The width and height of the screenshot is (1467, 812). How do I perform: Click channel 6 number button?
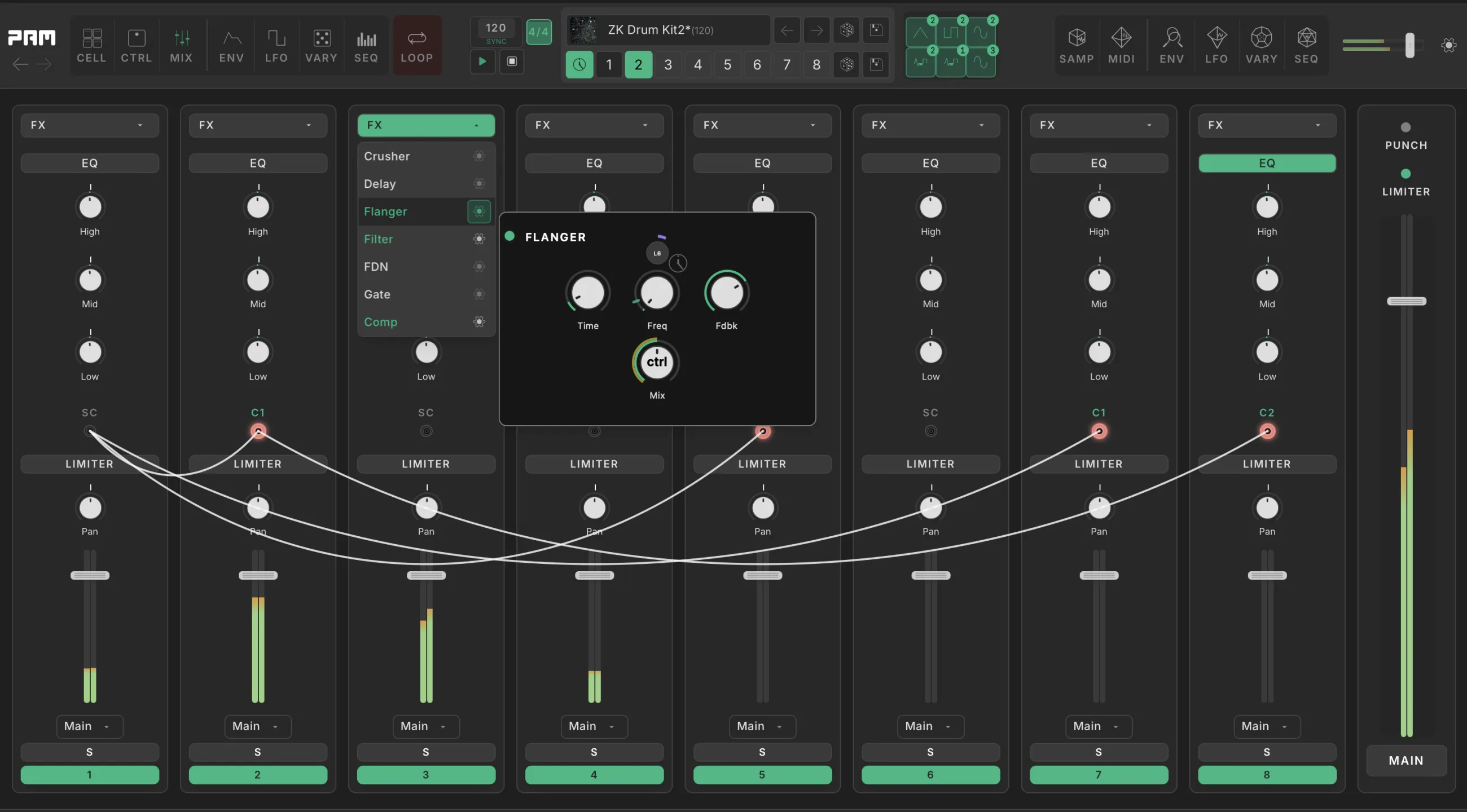(930, 775)
